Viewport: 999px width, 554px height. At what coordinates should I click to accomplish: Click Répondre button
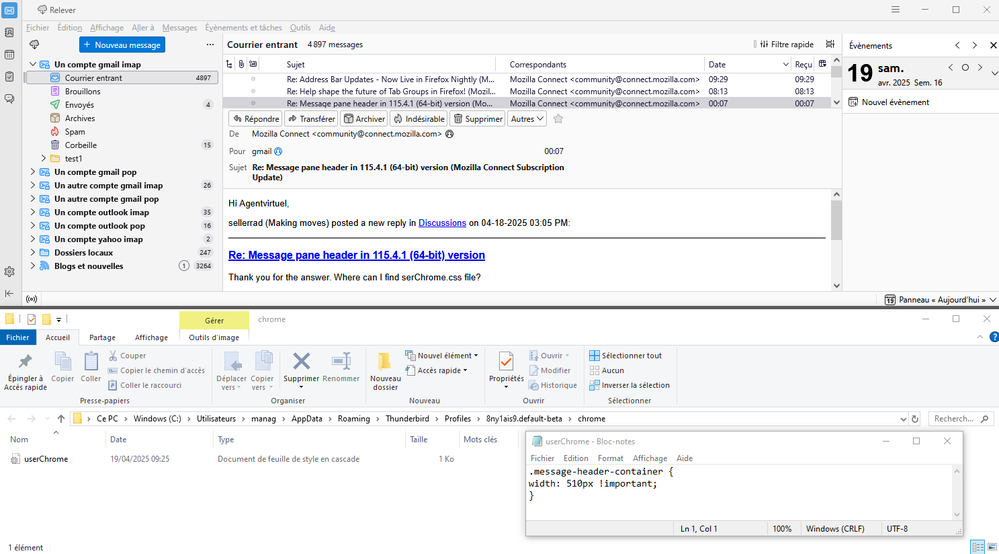pos(255,118)
